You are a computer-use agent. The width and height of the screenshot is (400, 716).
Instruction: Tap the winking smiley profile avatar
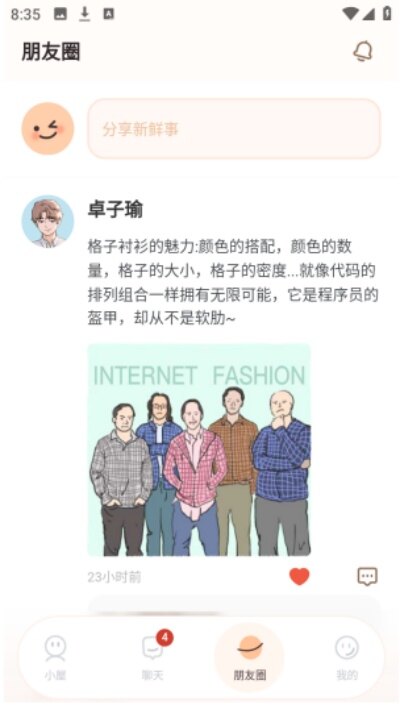tap(48, 128)
